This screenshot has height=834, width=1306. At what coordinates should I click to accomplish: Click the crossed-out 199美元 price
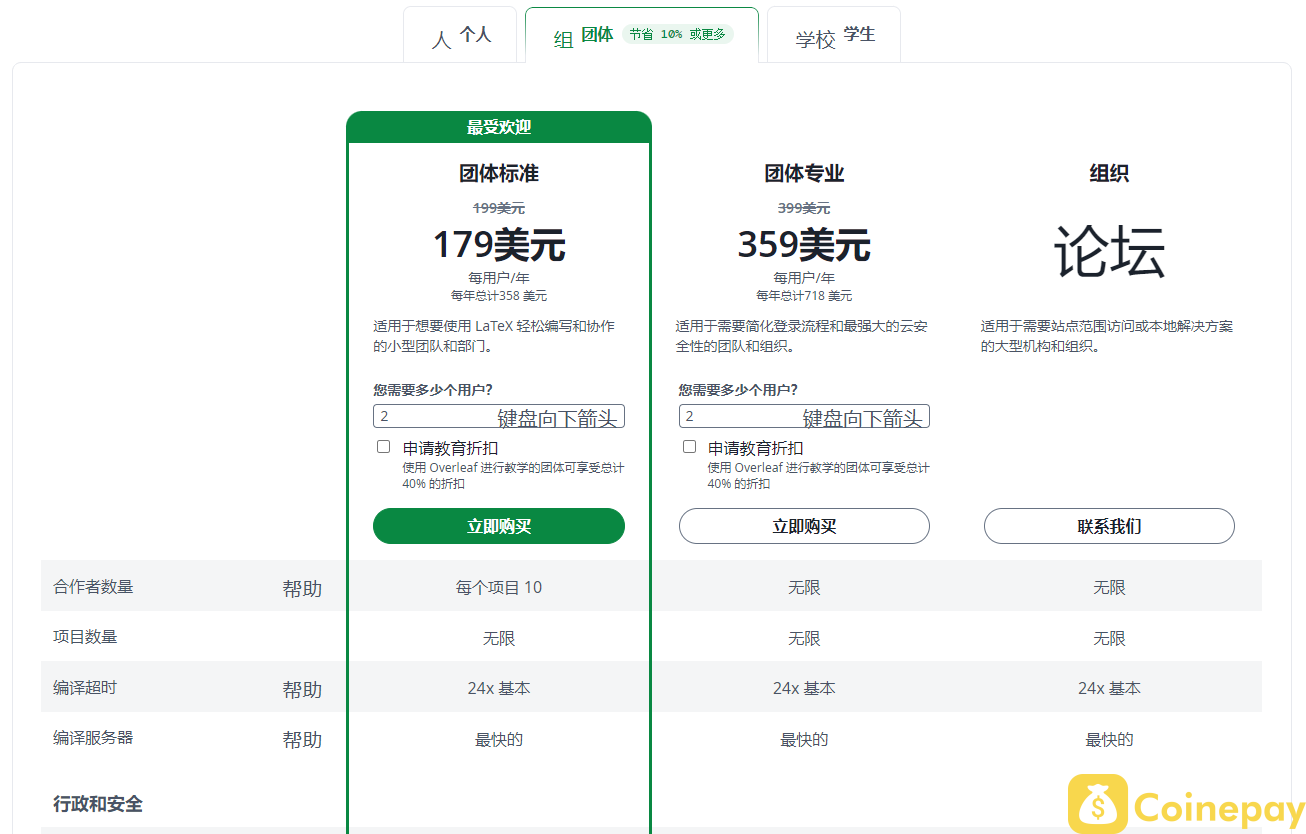(x=499, y=208)
